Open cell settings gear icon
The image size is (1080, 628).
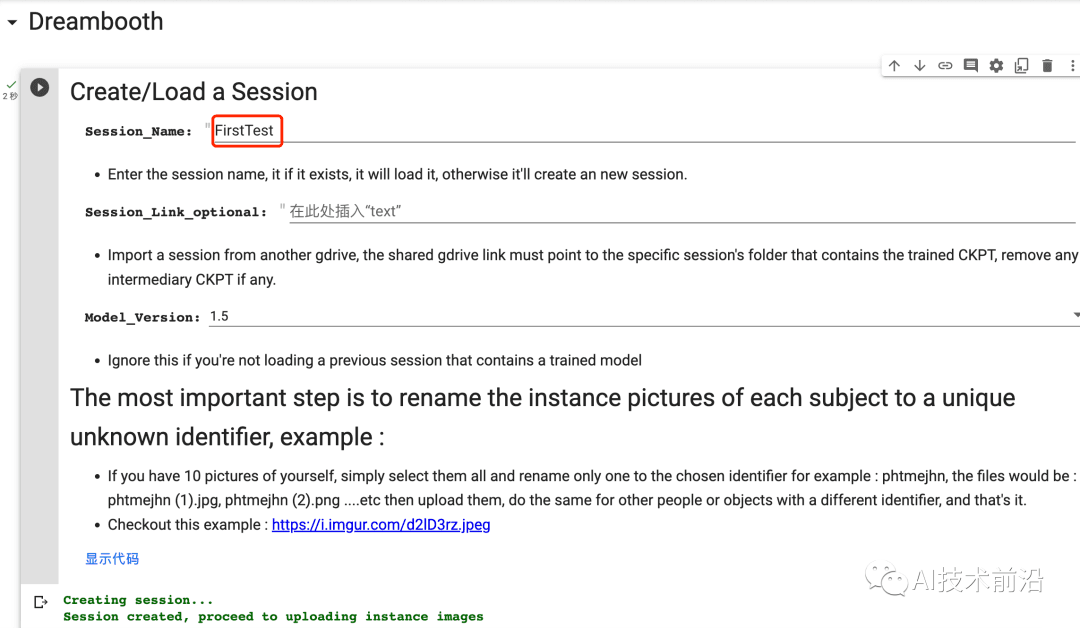point(996,66)
